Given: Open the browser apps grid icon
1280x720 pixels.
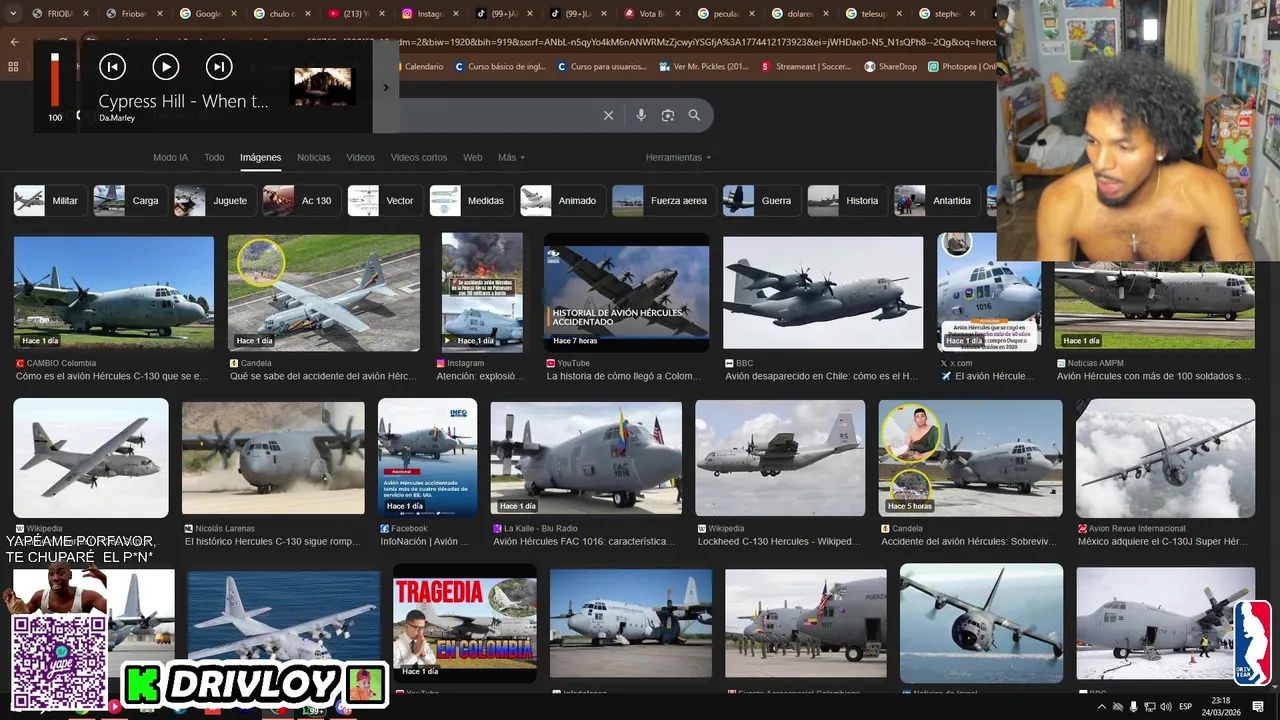Looking at the screenshot, I should pos(13,67).
